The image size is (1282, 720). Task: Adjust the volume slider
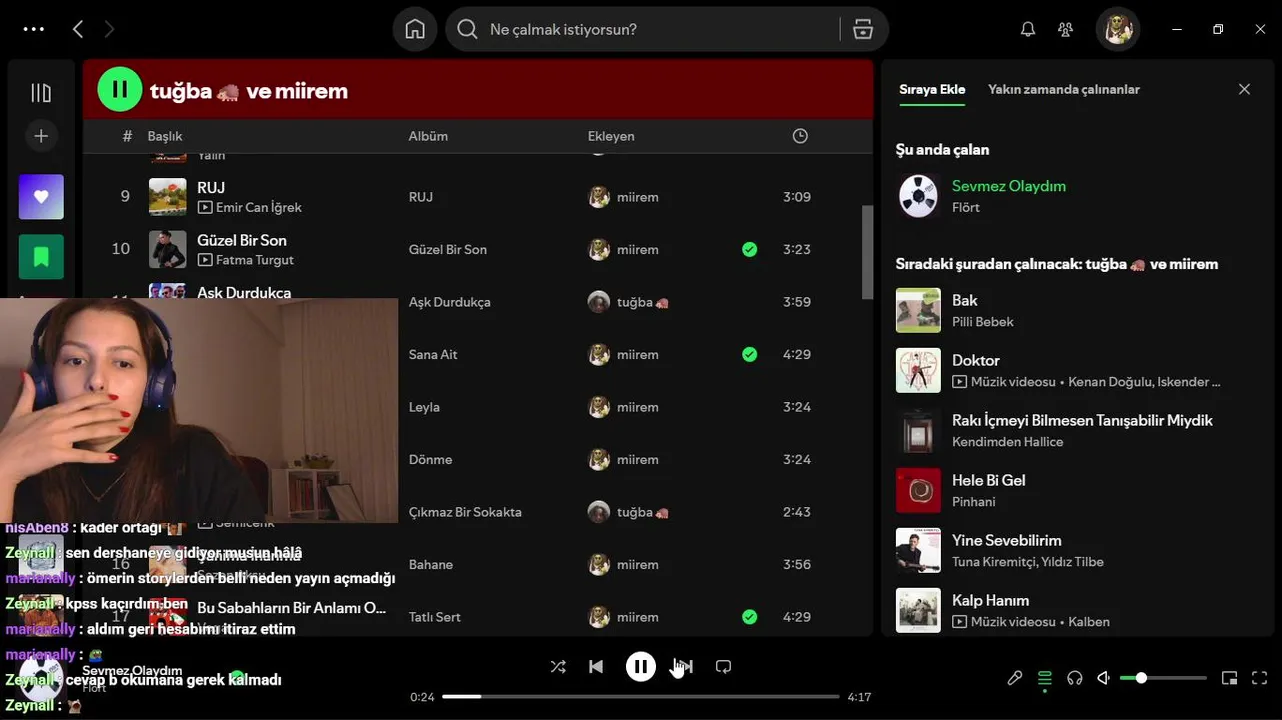click(1164, 678)
